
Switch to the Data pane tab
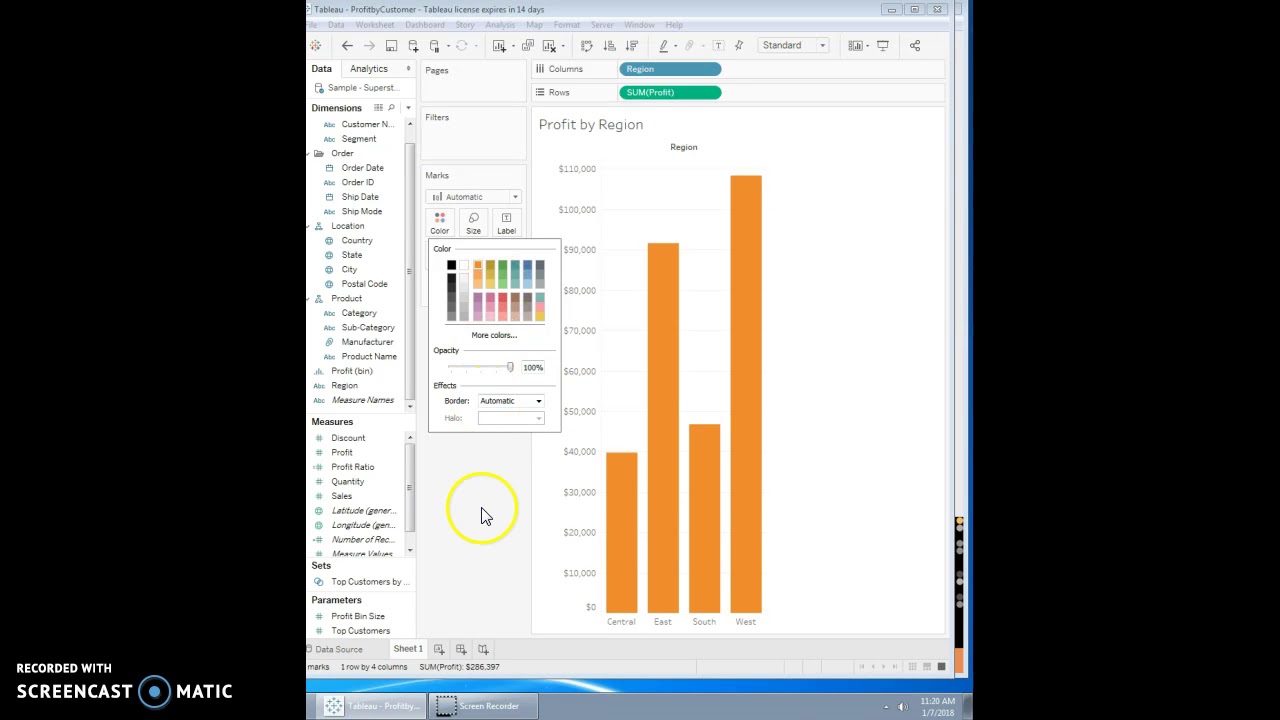pos(321,69)
